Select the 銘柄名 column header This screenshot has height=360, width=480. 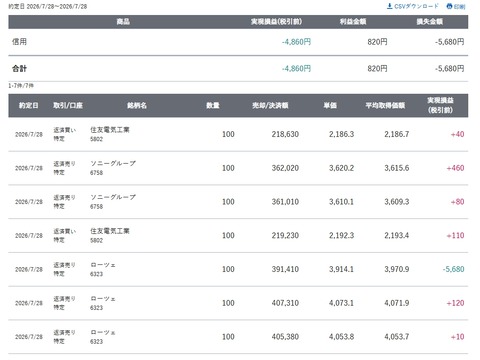click(x=137, y=105)
